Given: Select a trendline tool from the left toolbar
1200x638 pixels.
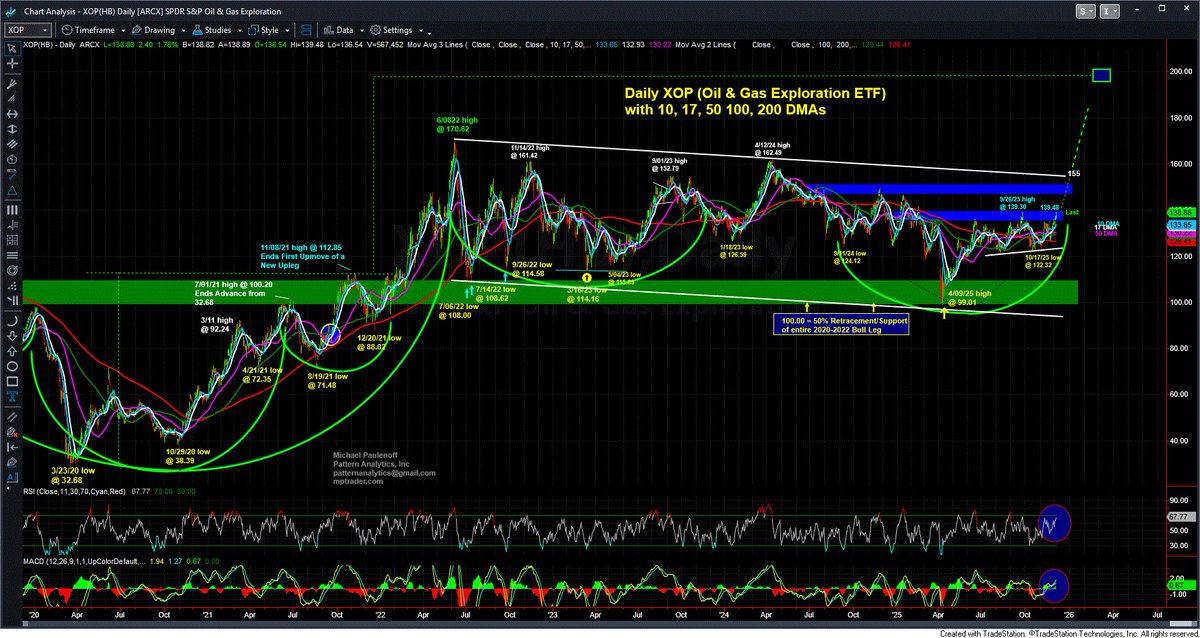Looking at the screenshot, I should click(x=12, y=100).
